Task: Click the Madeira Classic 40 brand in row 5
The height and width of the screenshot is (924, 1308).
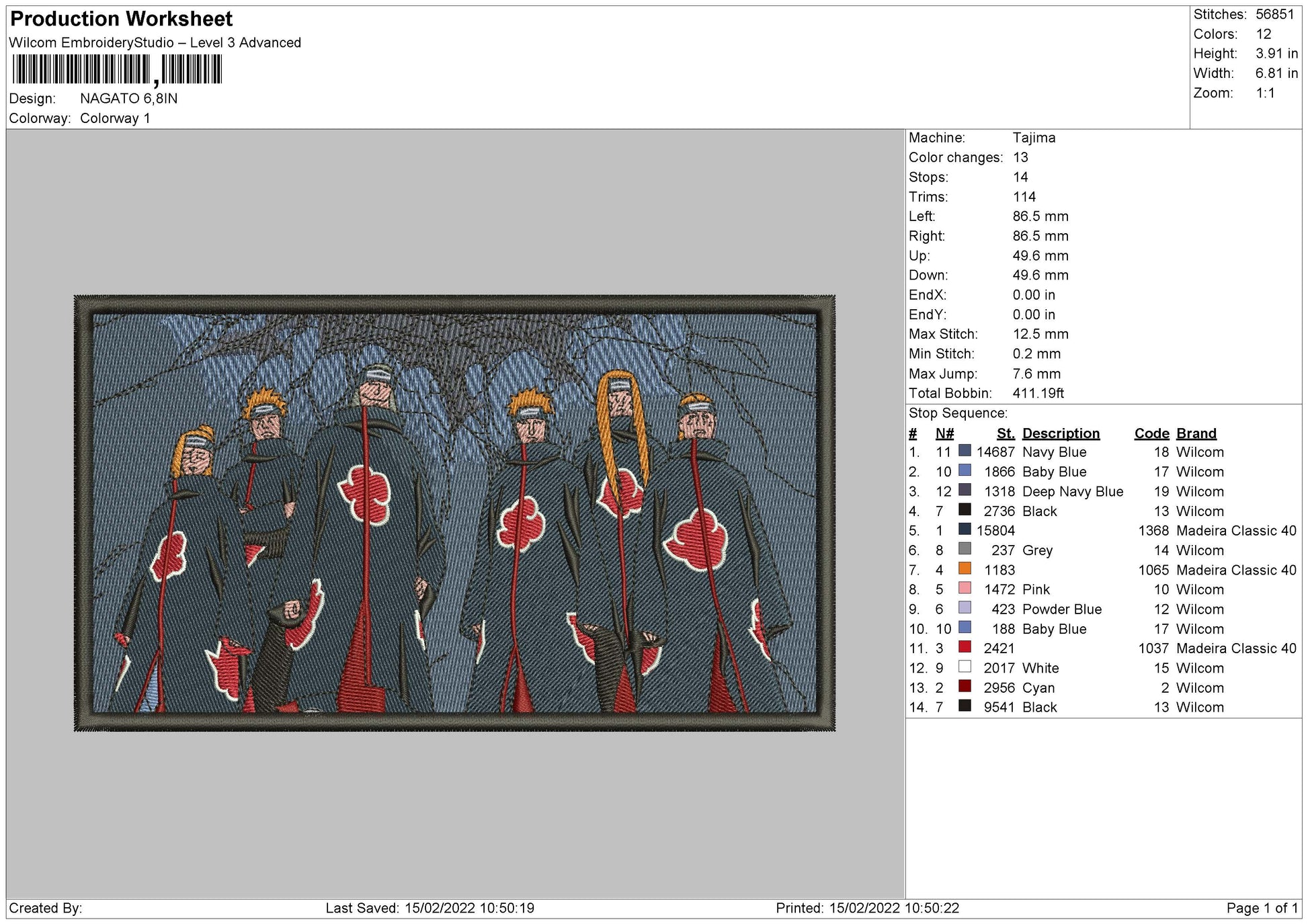Action: [1236, 531]
